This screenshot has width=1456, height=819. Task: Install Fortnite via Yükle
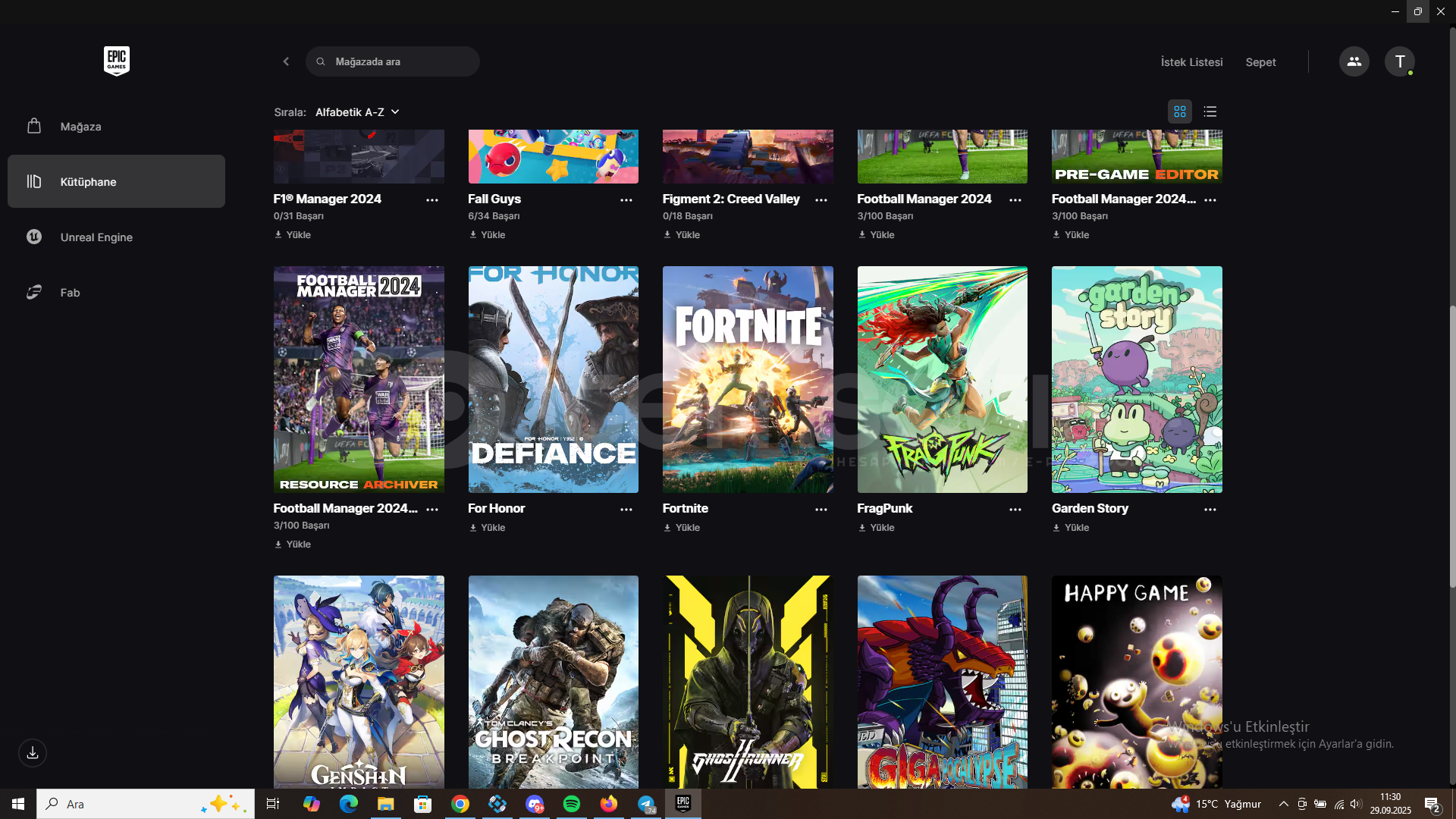coord(682,528)
